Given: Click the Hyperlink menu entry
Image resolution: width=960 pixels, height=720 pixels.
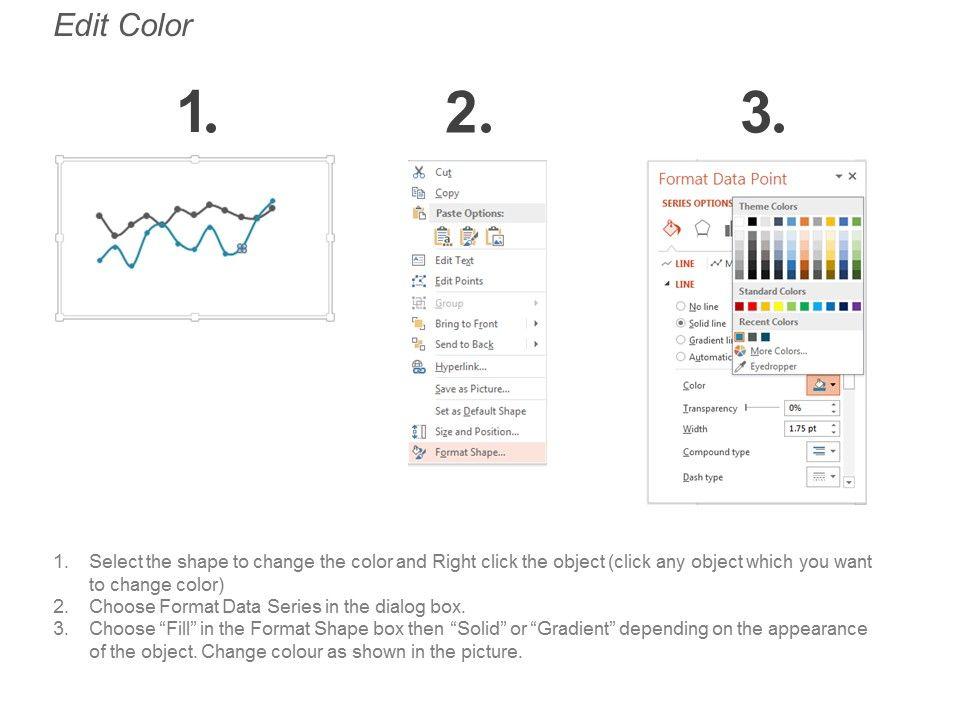Looking at the screenshot, I should (459, 367).
